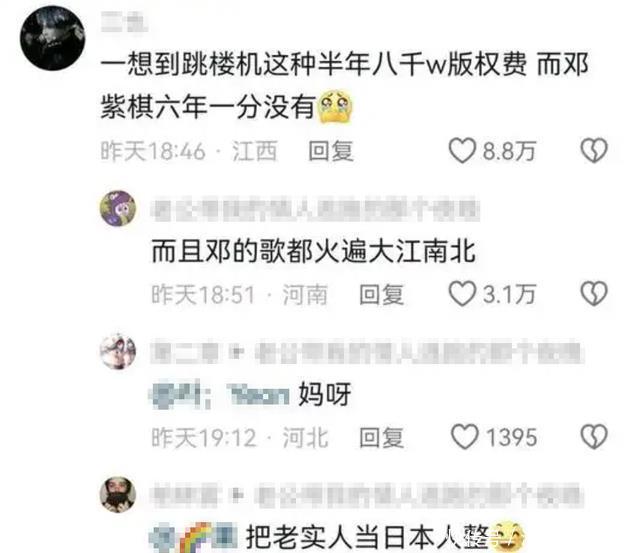The width and height of the screenshot is (640, 553).
Task: Tap comment text 而且邓的歌都火遍大江南北
Action: (x=313, y=251)
